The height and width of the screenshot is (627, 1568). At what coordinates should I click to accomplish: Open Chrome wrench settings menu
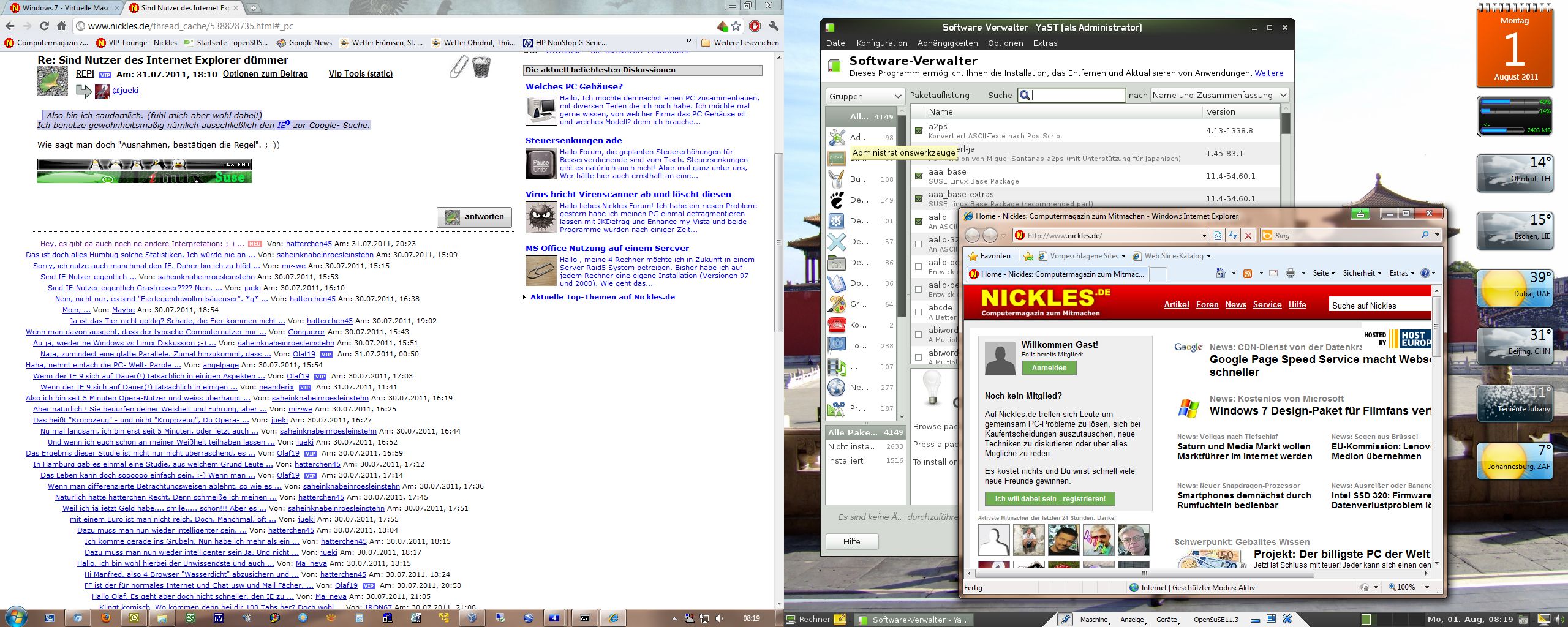pos(774,26)
